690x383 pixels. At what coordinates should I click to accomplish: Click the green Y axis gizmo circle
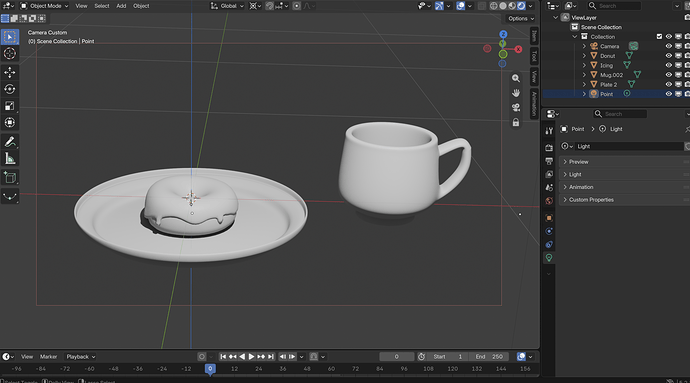coord(503,54)
